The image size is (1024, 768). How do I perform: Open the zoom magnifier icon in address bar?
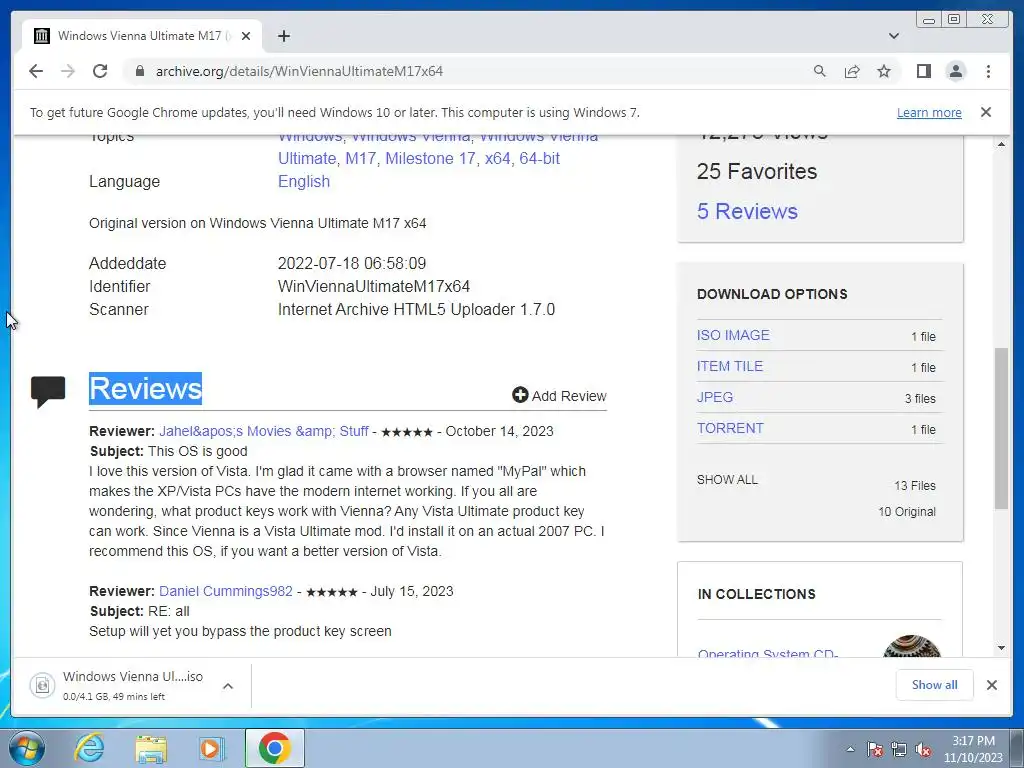(820, 71)
